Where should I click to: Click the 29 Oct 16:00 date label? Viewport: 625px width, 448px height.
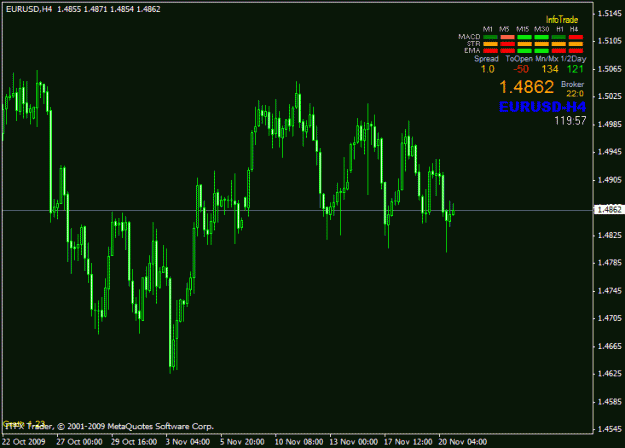(x=134, y=442)
